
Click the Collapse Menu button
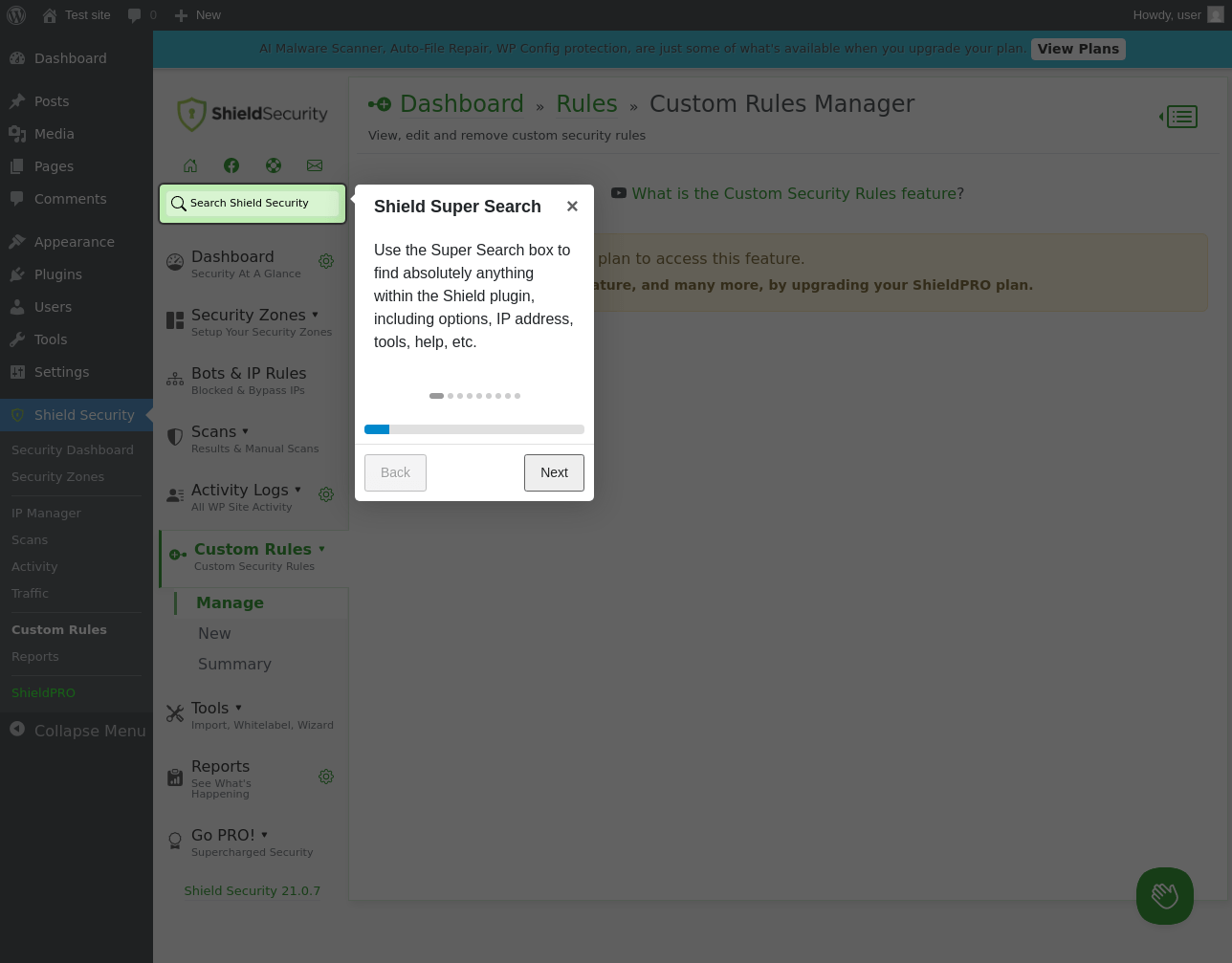(x=77, y=731)
